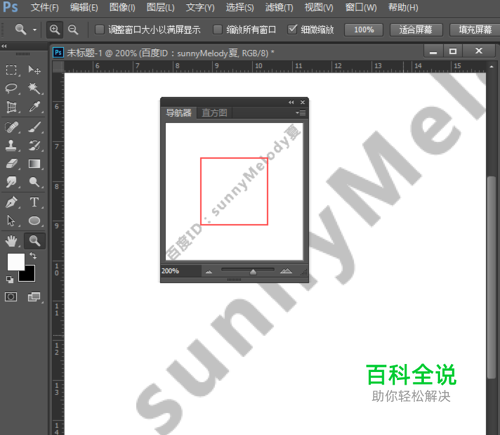This screenshot has height=435, width=500.
Task: Click the vertical scrollbar of the document
Action: (491, 277)
